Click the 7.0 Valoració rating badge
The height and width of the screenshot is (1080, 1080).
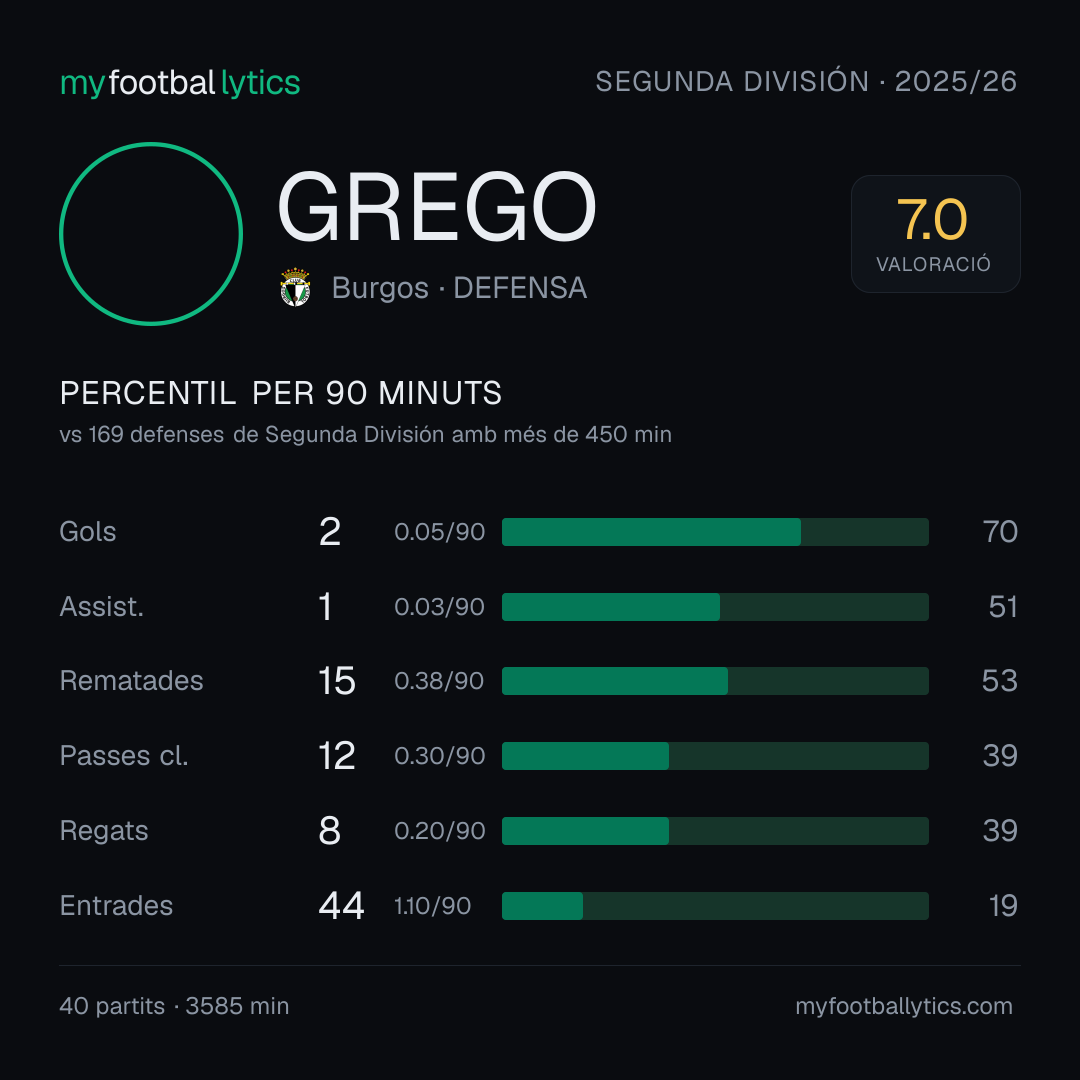935,233
